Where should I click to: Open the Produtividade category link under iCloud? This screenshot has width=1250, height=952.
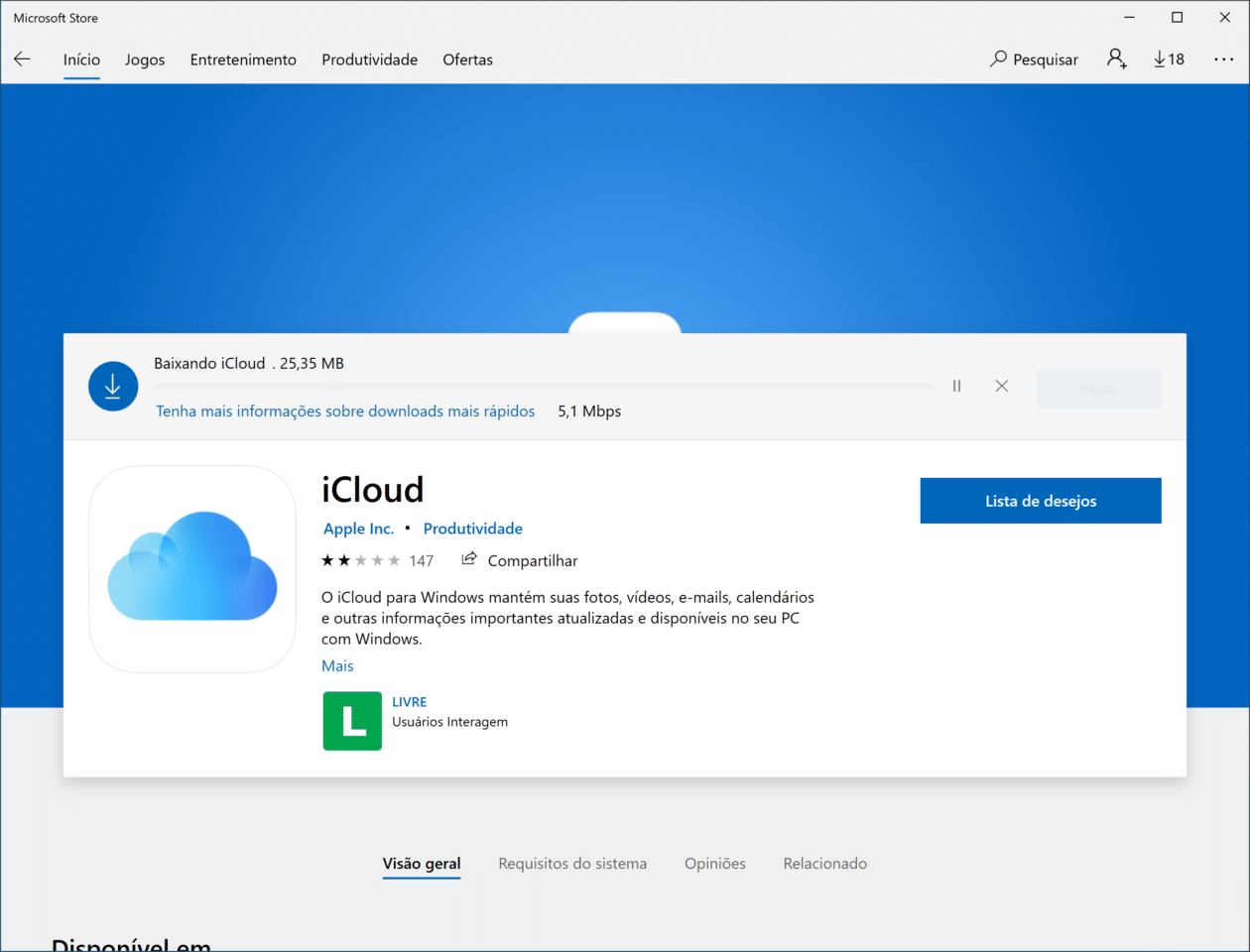tap(473, 529)
